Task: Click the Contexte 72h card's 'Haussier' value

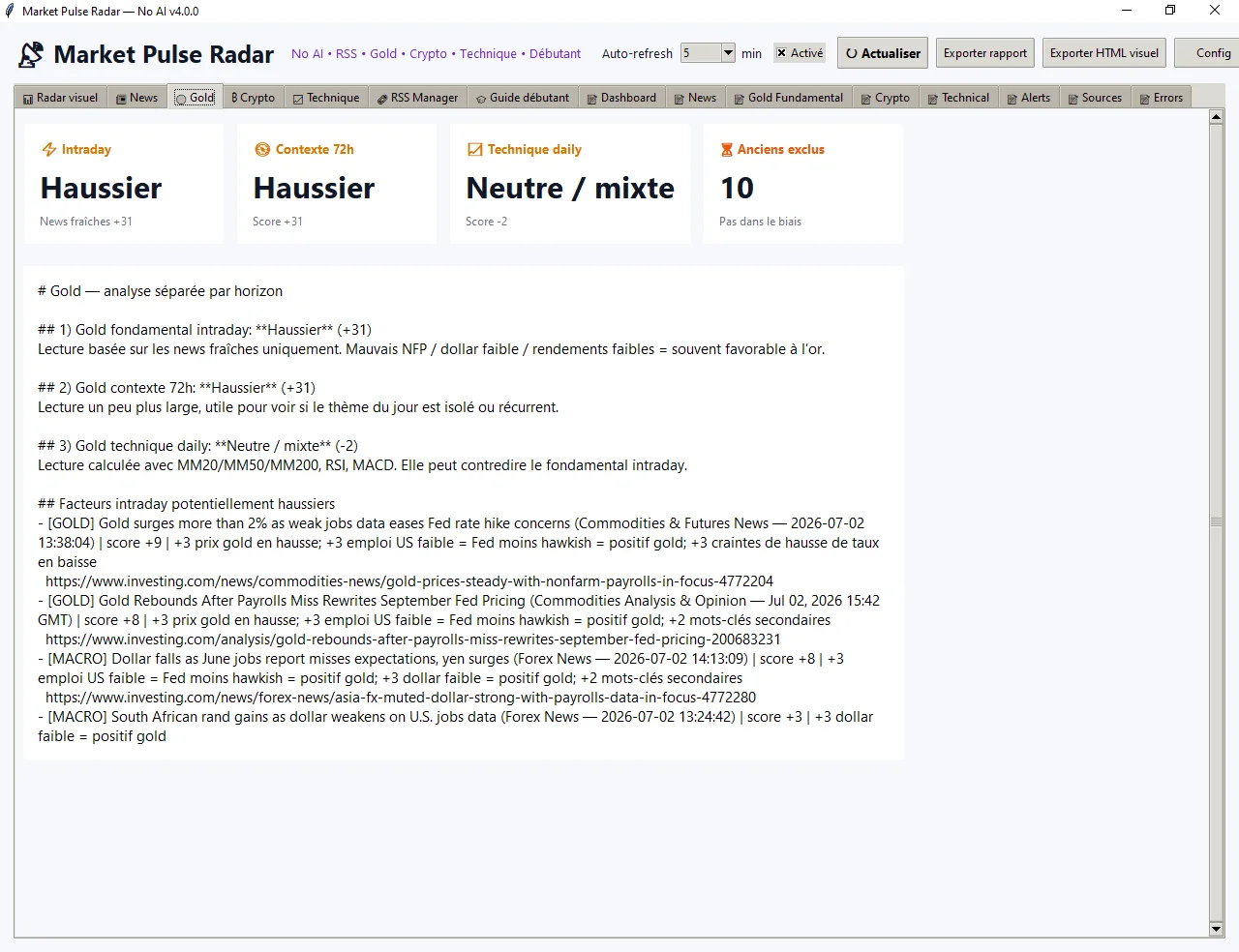Action: coord(315,188)
